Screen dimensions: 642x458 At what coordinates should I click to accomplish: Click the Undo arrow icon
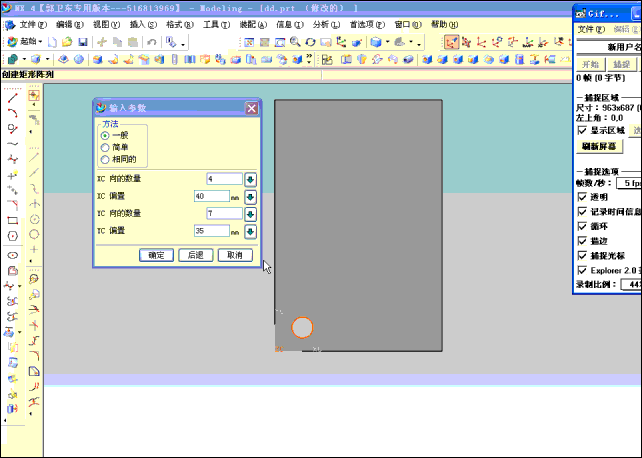(152, 42)
